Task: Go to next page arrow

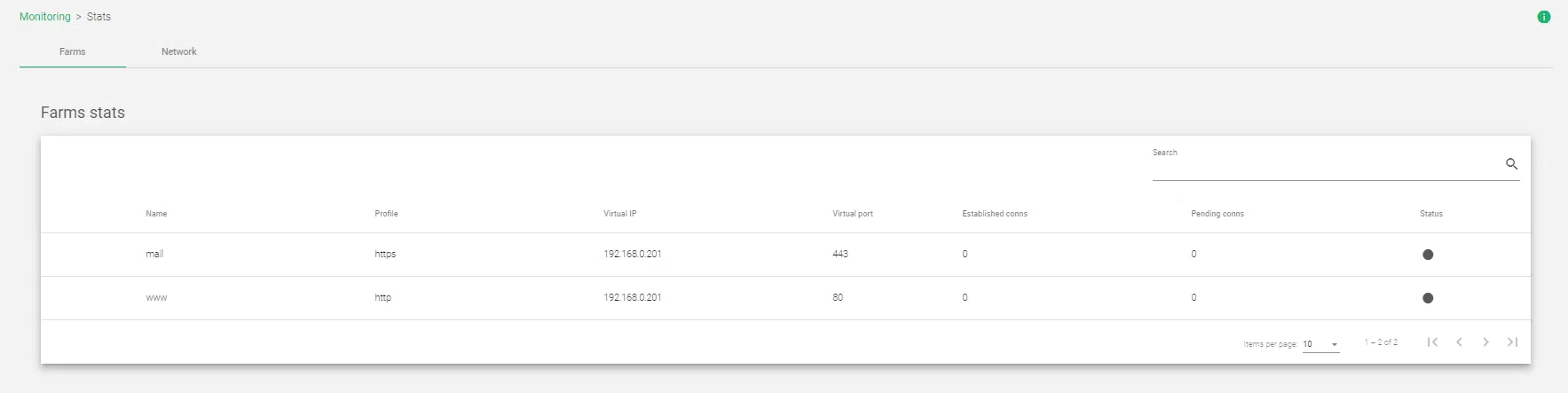Action: click(1485, 342)
